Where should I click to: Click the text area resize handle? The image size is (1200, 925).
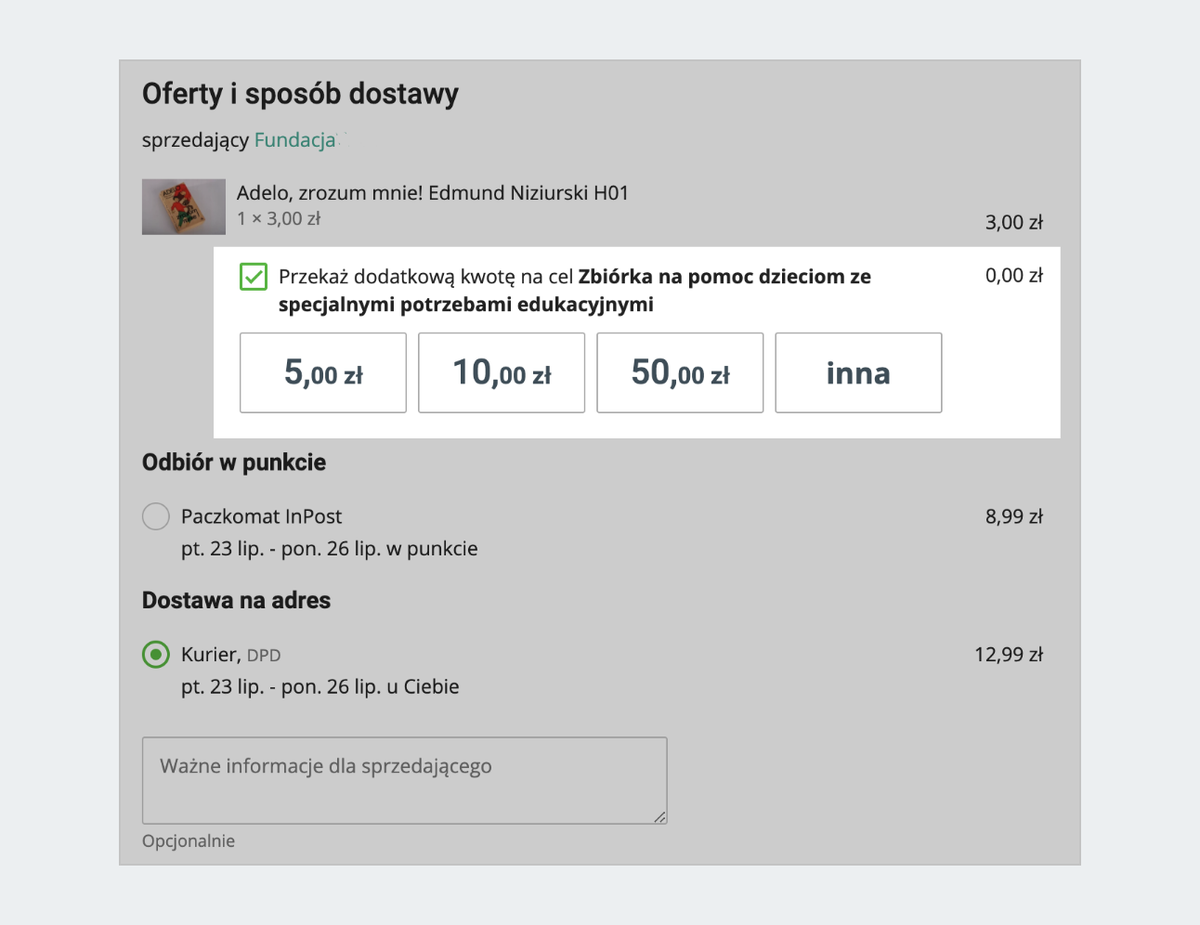[x=659, y=817]
